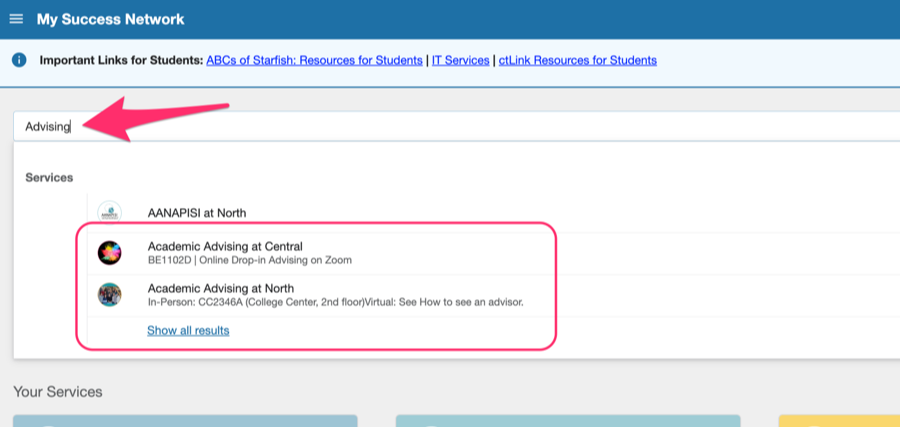Click Show all results link
Viewport: 900px width, 427px height.
[188, 331]
